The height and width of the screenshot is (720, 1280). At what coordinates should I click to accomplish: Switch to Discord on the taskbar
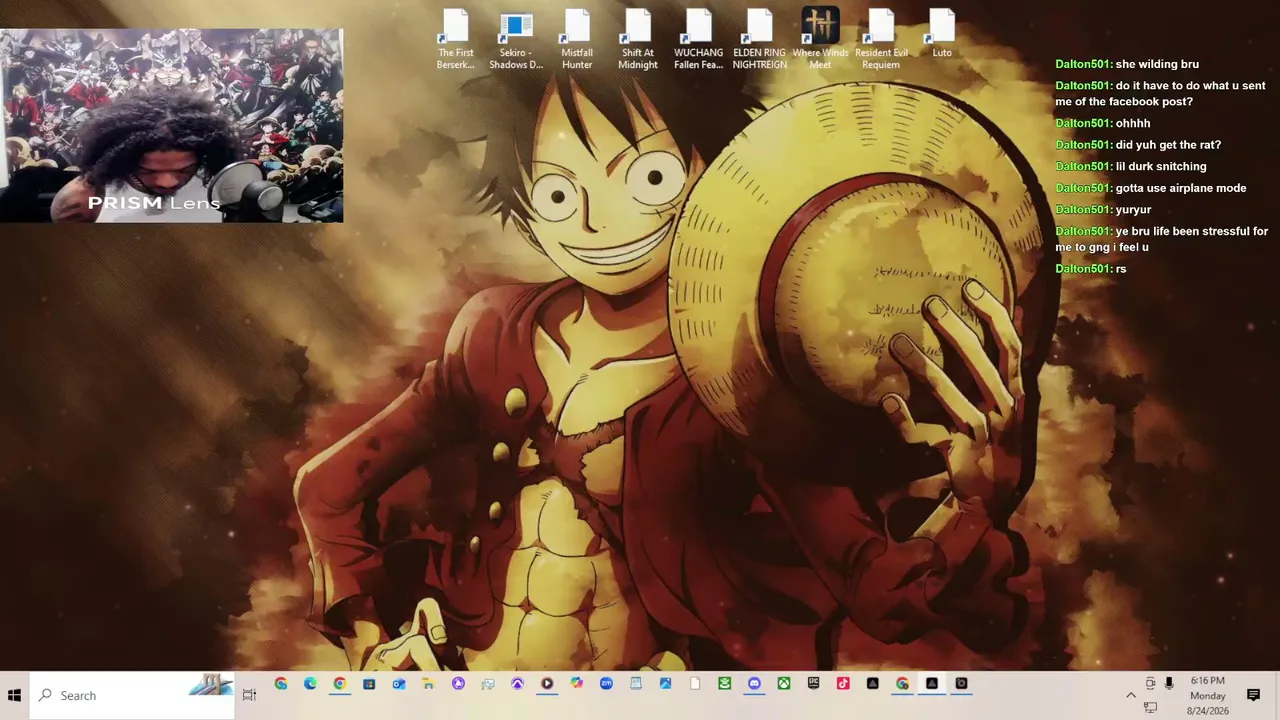click(754, 684)
